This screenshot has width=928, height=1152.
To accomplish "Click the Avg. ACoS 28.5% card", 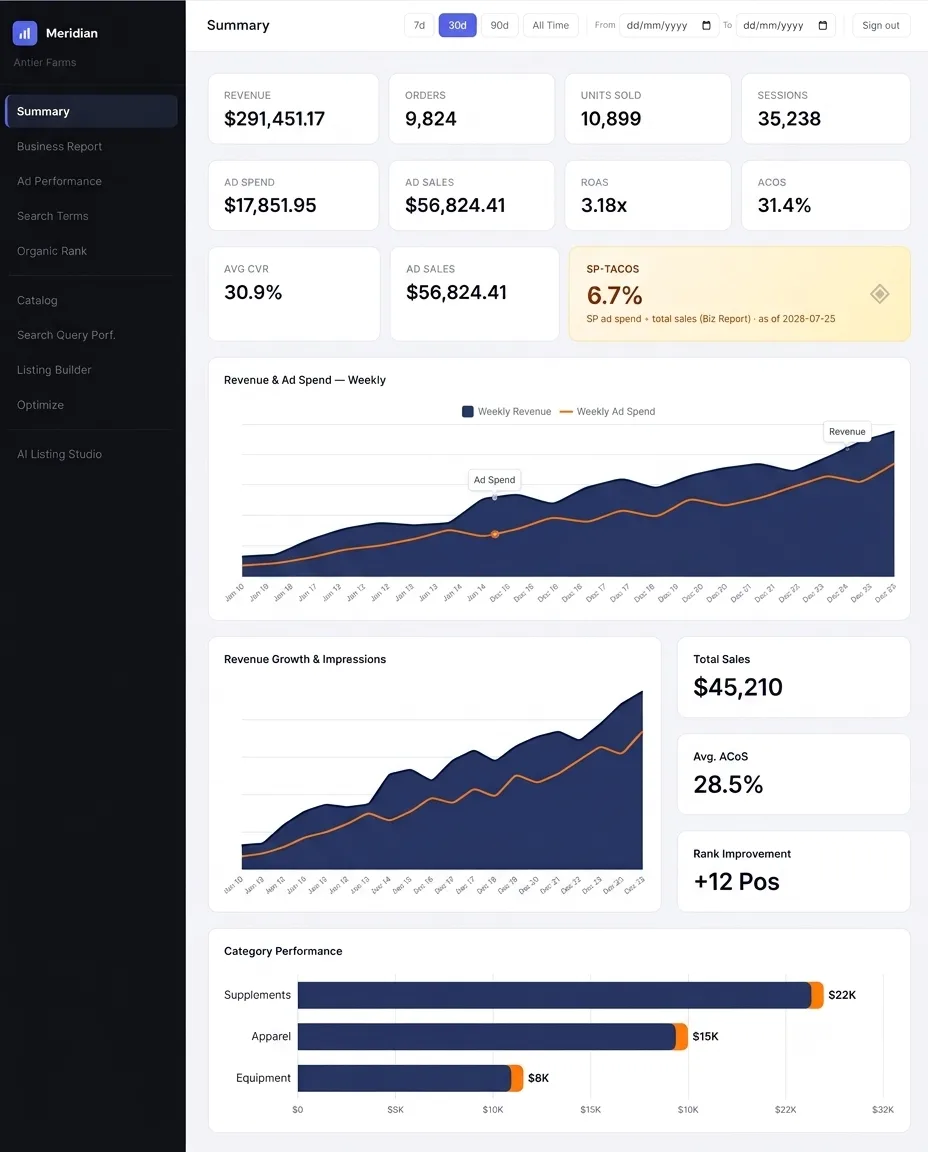I will pos(794,774).
